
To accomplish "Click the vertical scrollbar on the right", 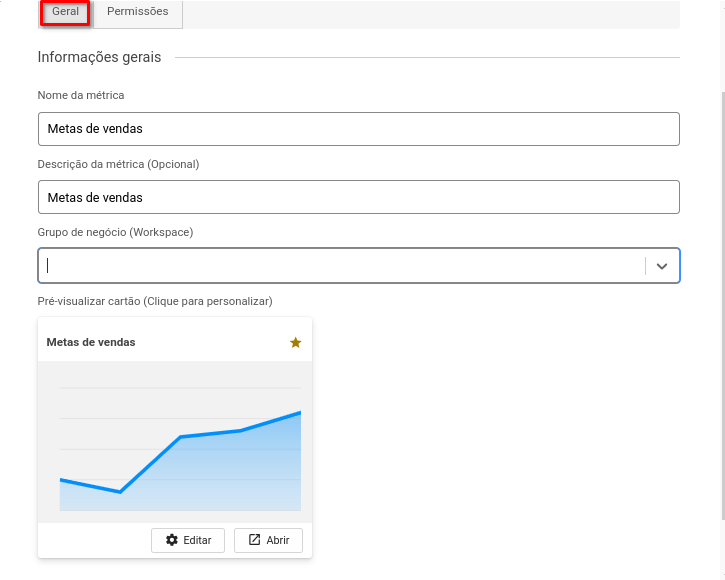I will click(722, 300).
